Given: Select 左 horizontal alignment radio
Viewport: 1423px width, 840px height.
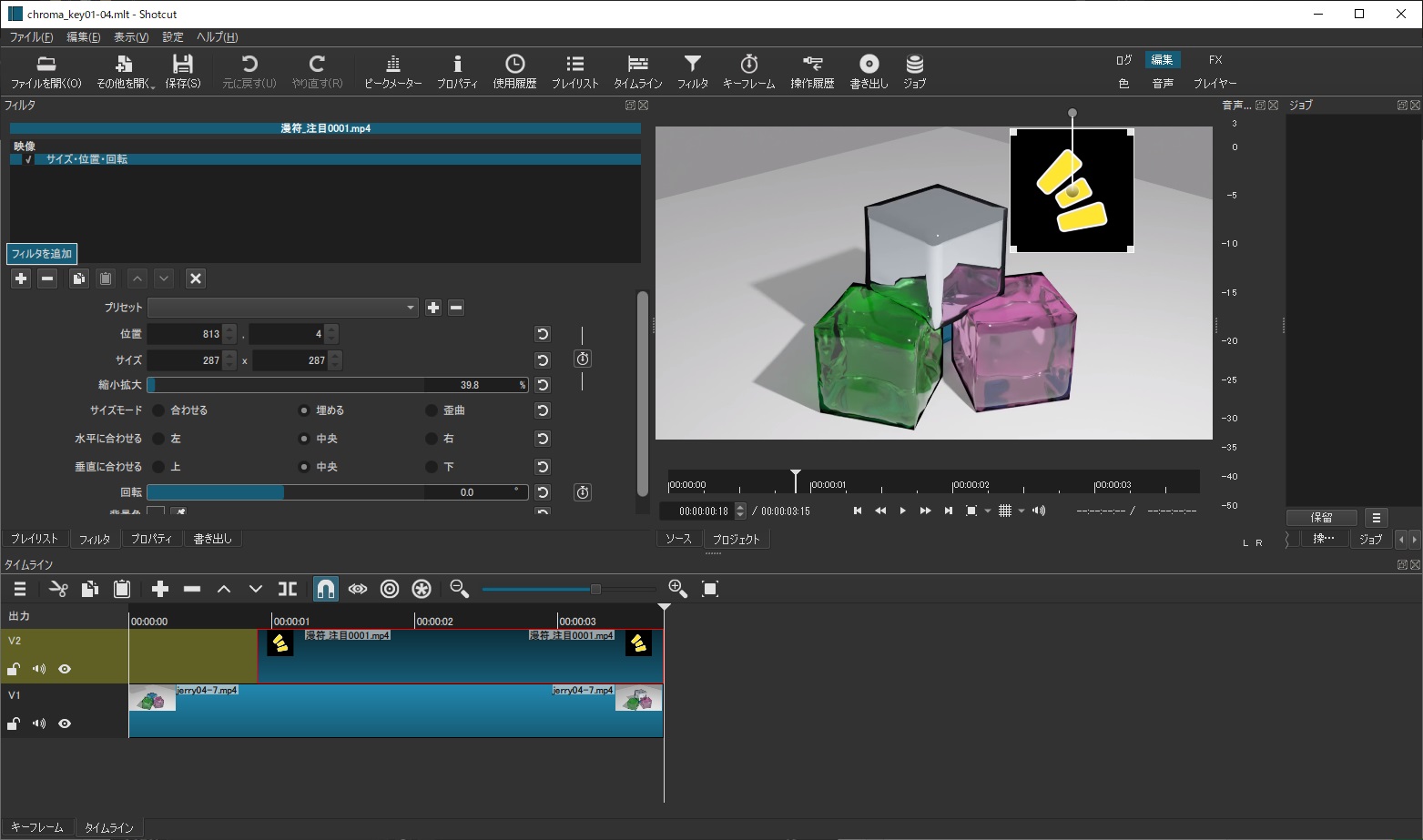Looking at the screenshot, I should [x=158, y=439].
